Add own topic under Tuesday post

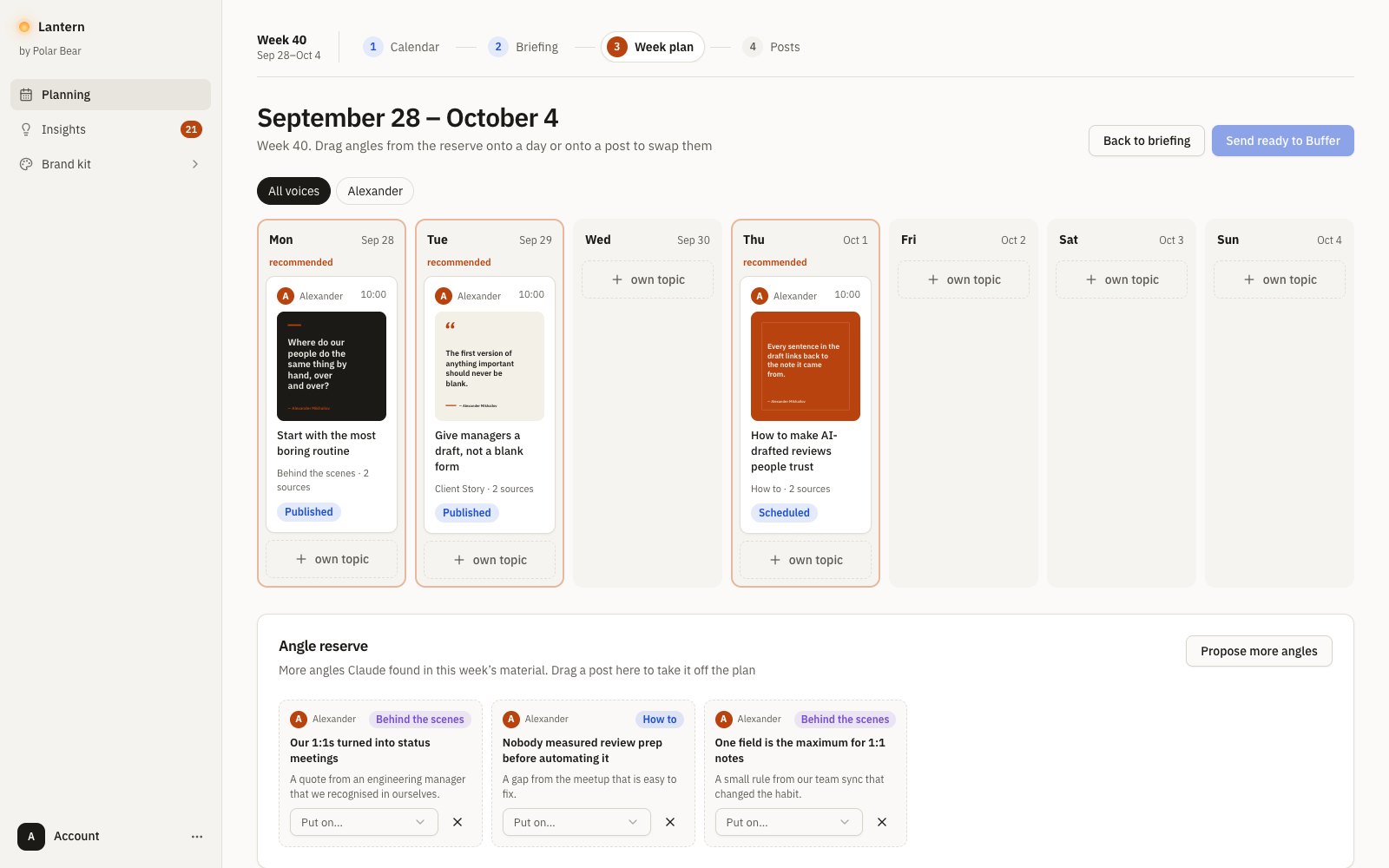click(490, 560)
